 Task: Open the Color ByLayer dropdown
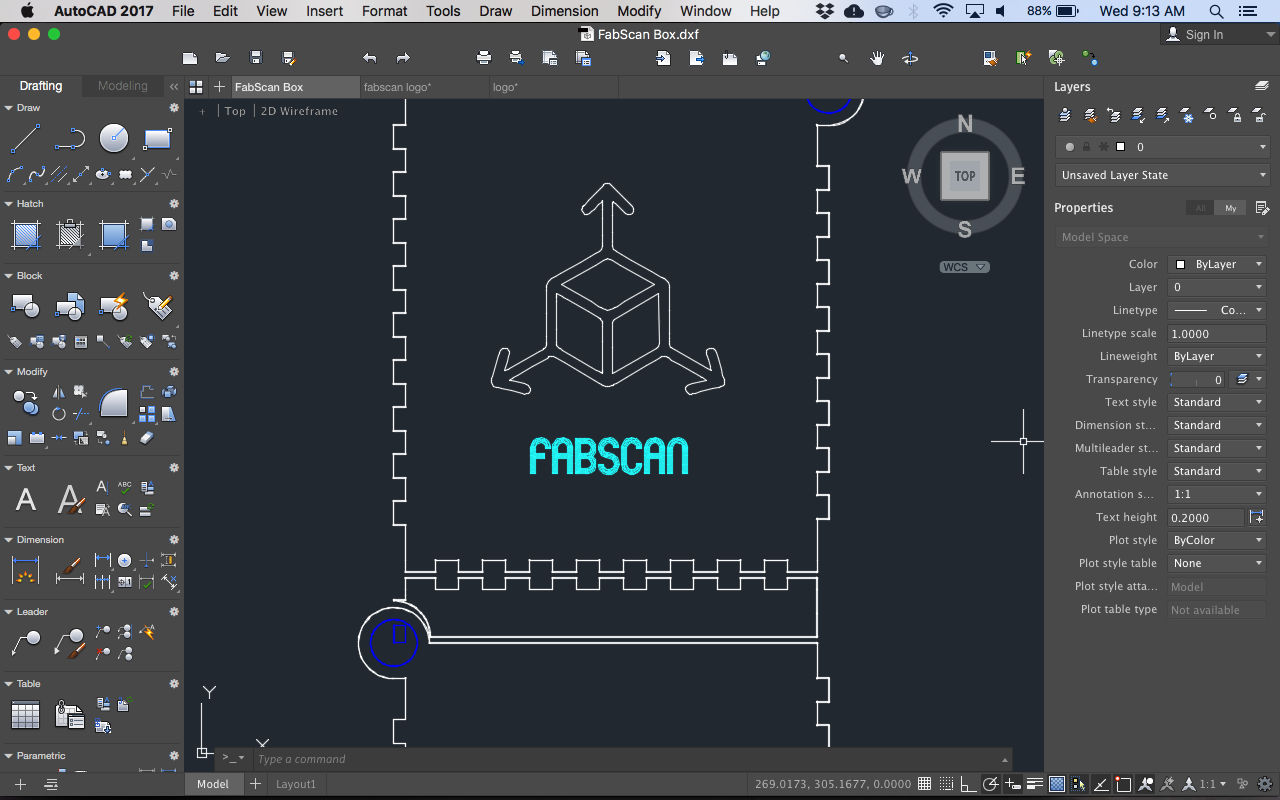tap(1217, 264)
